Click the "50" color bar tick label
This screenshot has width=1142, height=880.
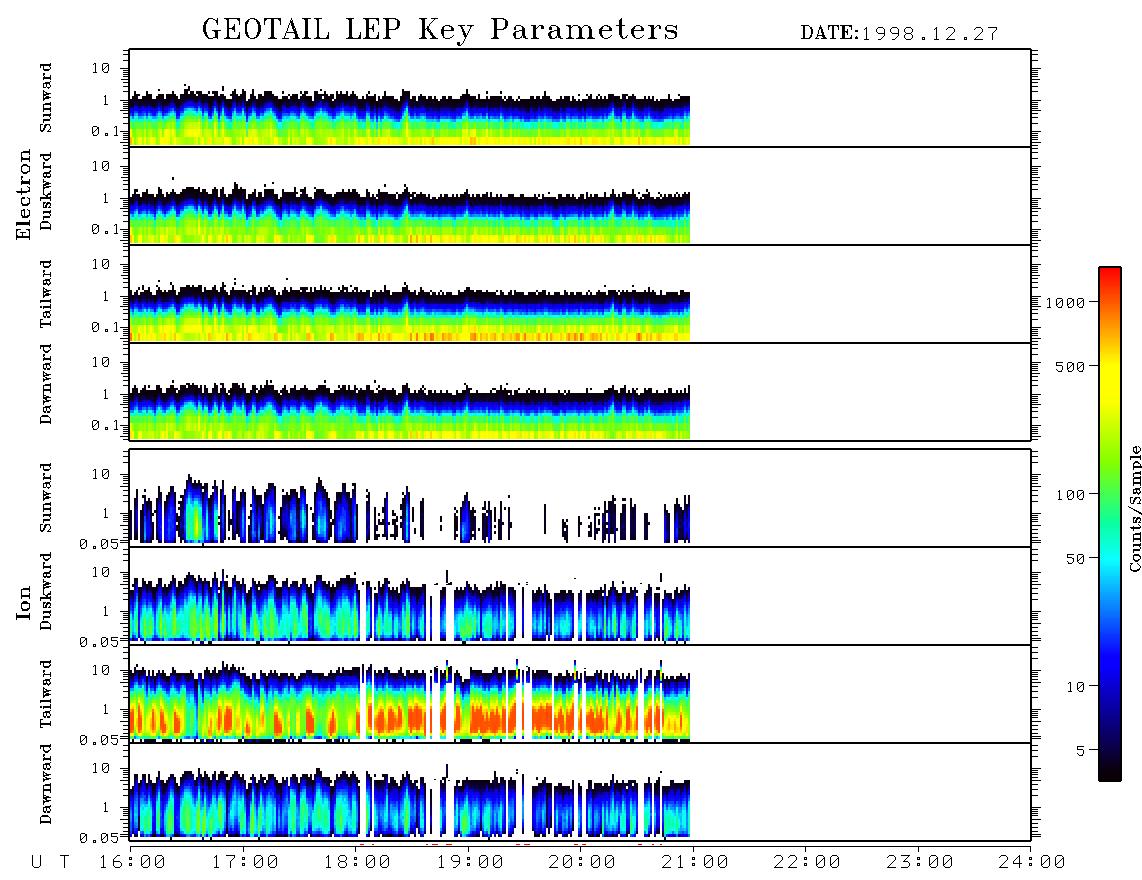pos(1075,559)
